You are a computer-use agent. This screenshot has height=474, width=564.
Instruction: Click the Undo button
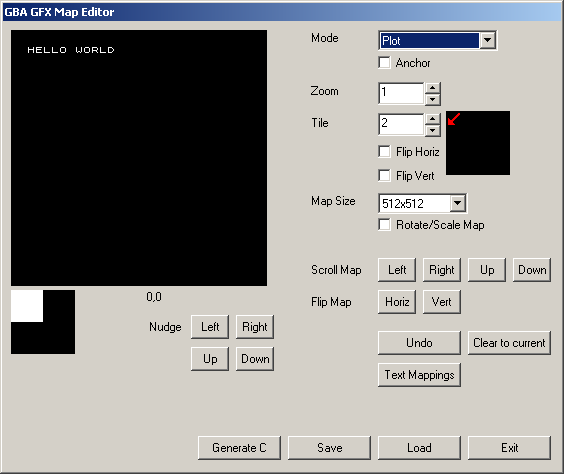[x=419, y=343]
